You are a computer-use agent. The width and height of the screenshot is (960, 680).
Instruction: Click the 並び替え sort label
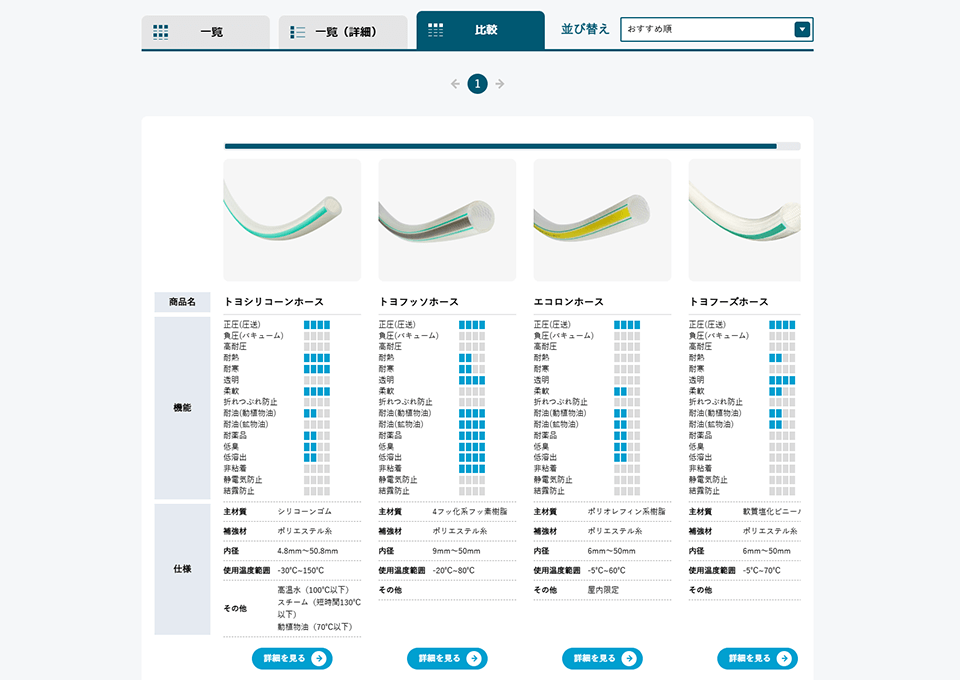[585, 29]
